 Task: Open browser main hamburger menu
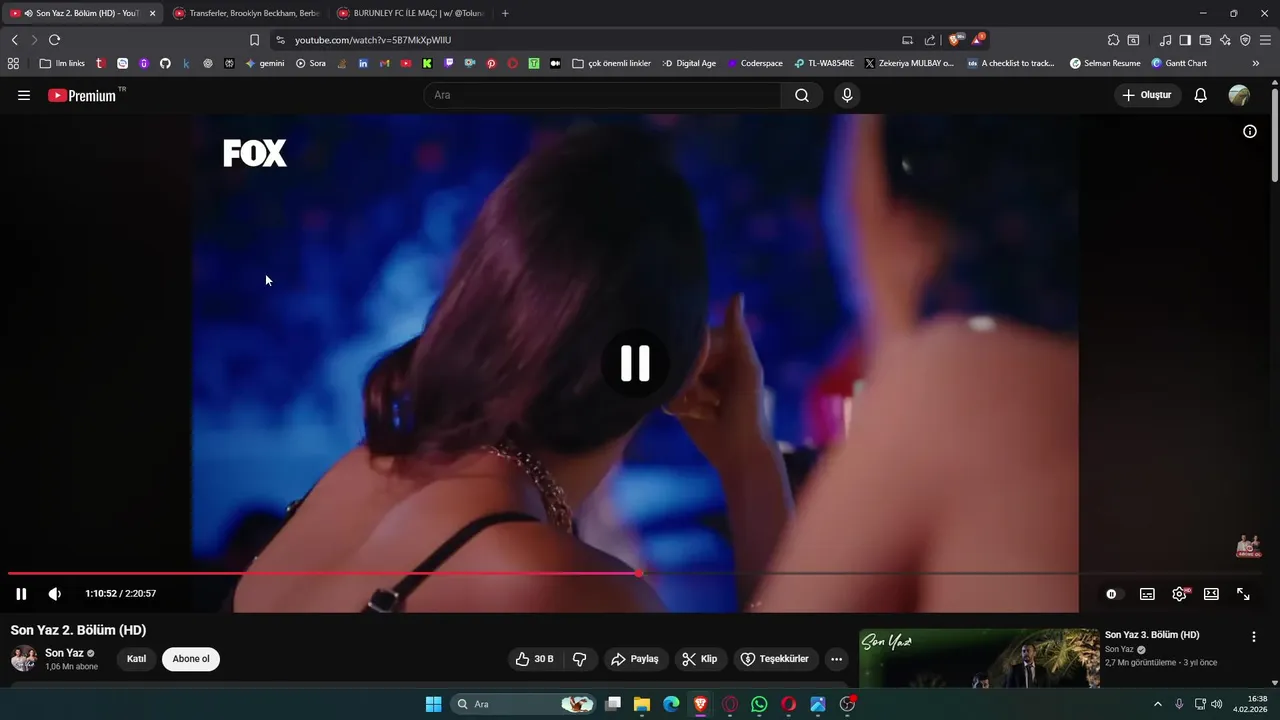pyautogui.click(x=1265, y=40)
